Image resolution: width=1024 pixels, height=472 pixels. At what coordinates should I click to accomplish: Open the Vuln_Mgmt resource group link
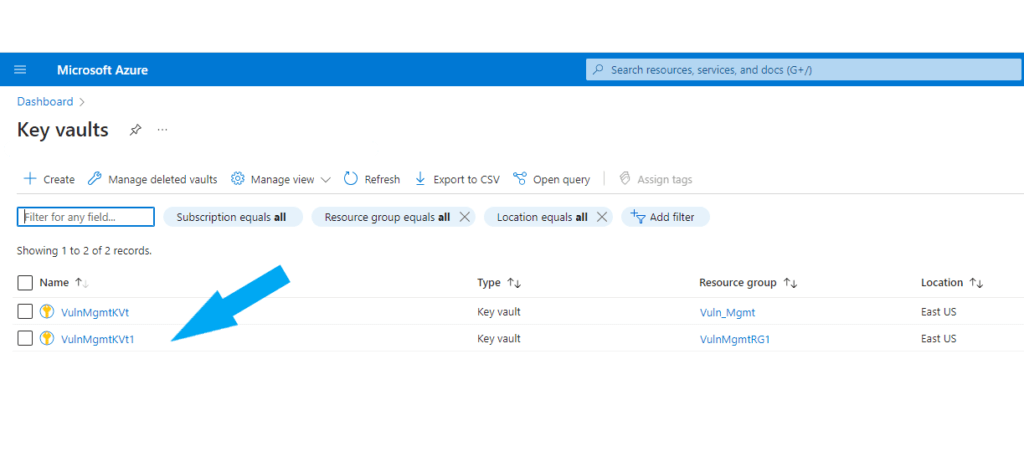click(x=727, y=312)
